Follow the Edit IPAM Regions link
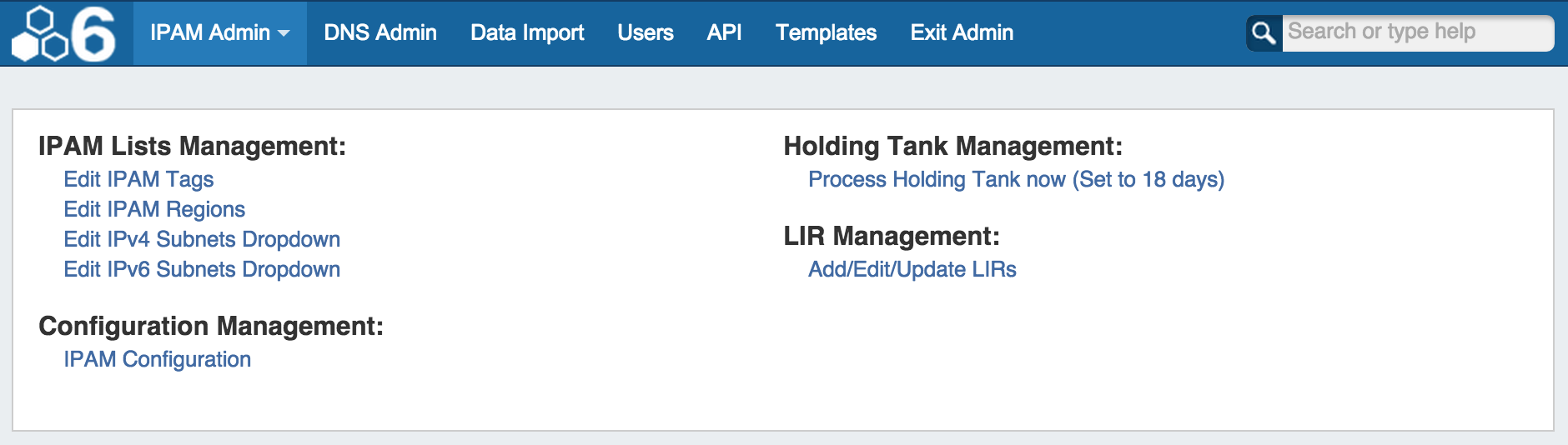 [x=154, y=209]
